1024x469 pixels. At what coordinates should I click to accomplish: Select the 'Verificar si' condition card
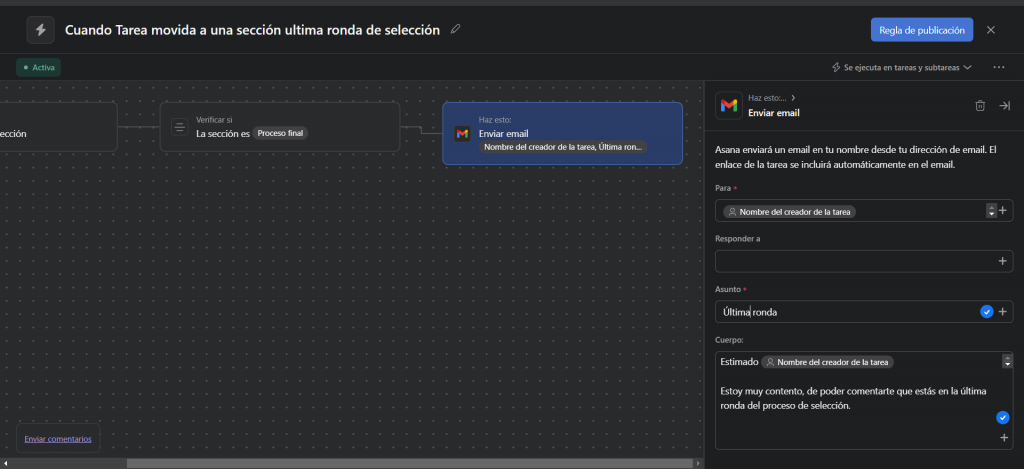pyautogui.click(x=279, y=127)
